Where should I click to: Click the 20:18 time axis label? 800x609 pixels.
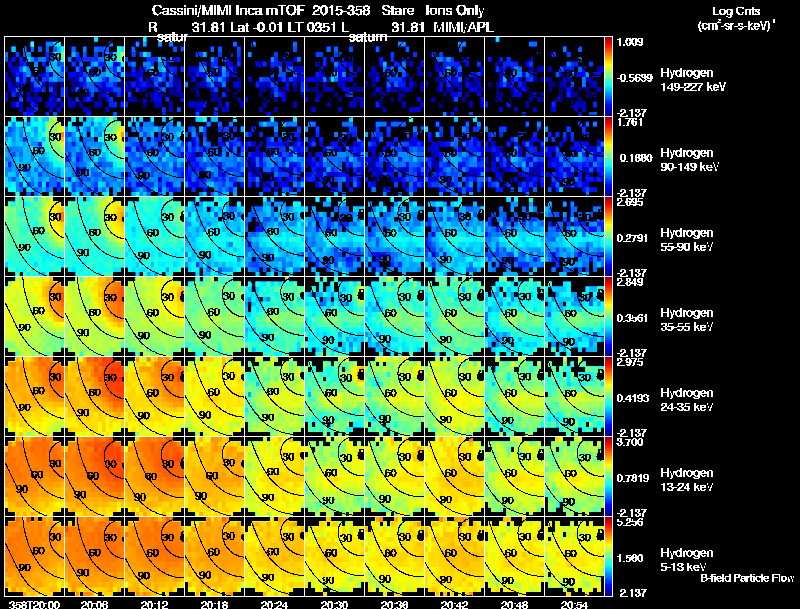[214, 605]
